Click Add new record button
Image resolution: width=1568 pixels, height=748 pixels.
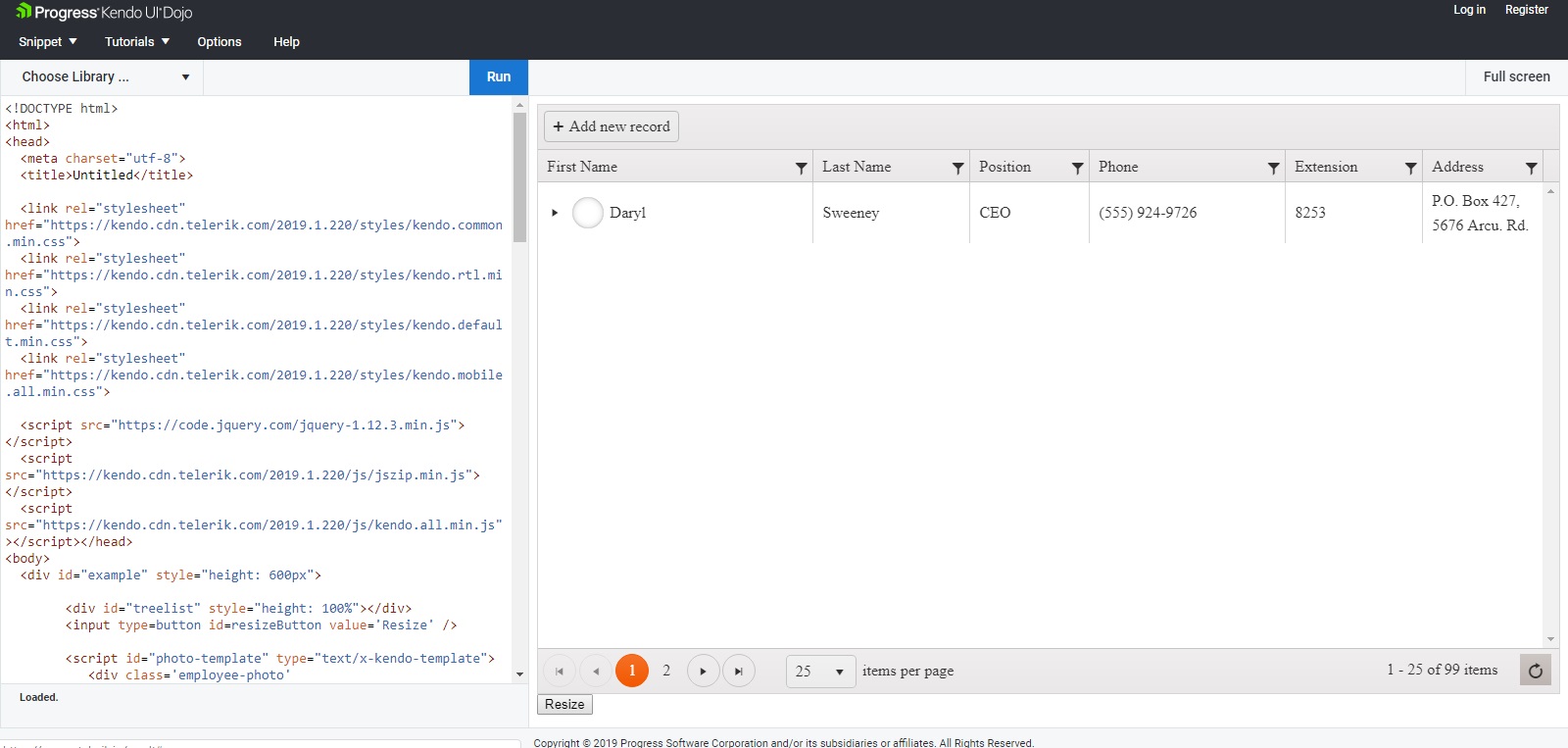point(612,126)
